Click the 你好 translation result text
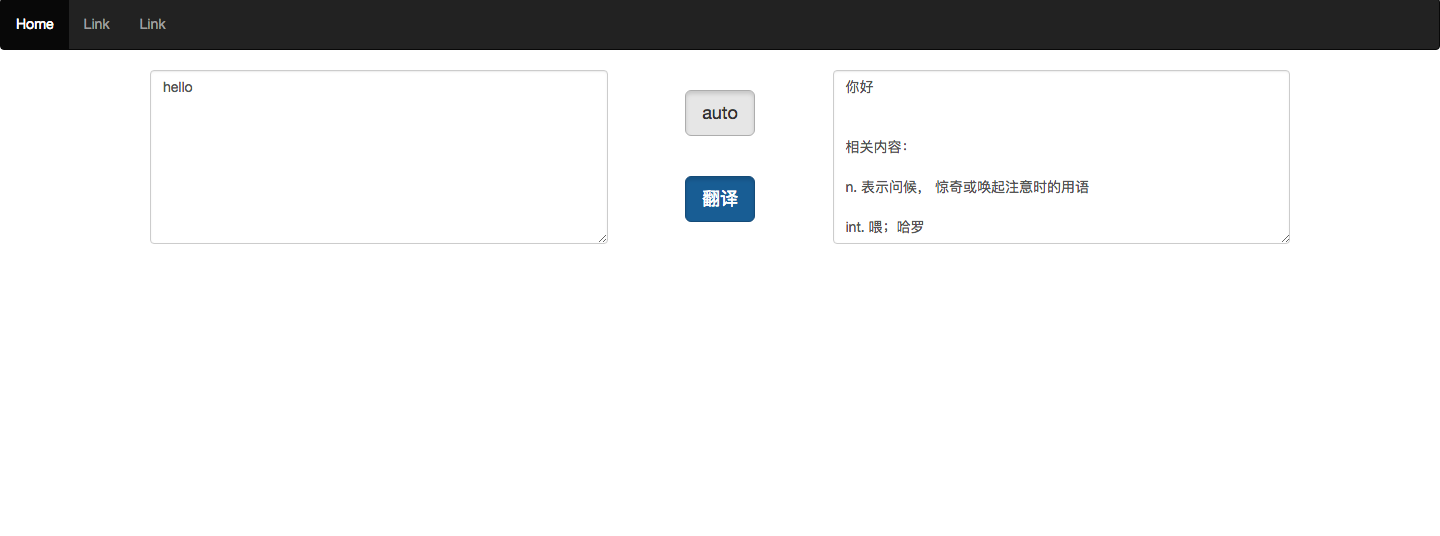The image size is (1440, 536). point(859,87)
